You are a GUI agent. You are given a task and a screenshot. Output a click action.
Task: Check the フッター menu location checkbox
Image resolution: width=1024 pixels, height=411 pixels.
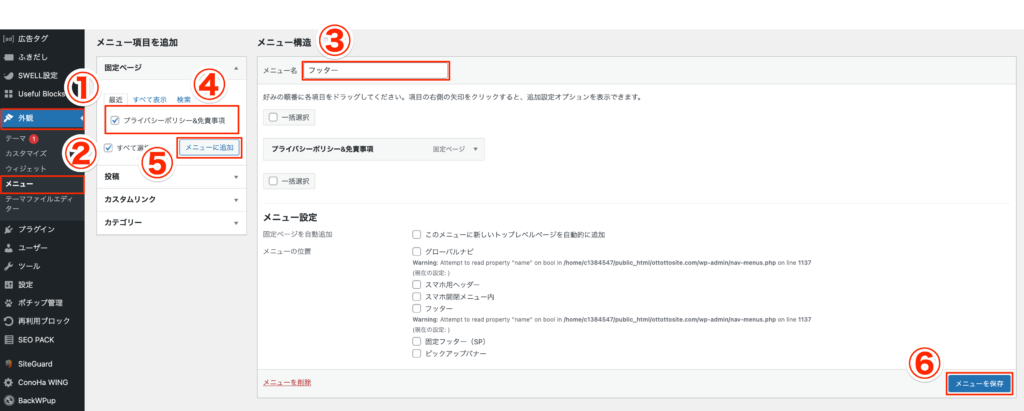click(416, 308)
